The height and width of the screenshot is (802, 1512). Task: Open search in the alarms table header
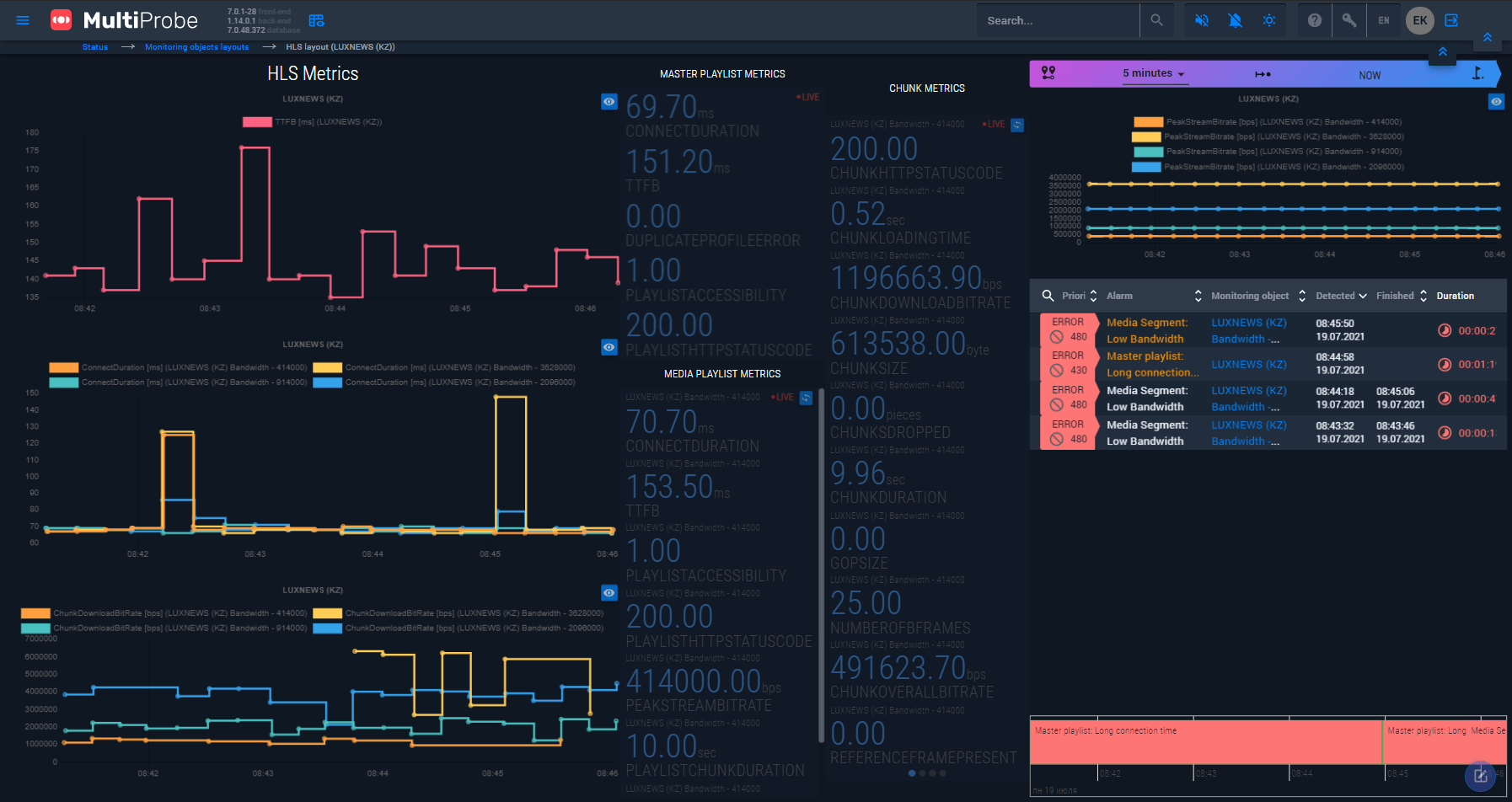(x=1048, y=296)
